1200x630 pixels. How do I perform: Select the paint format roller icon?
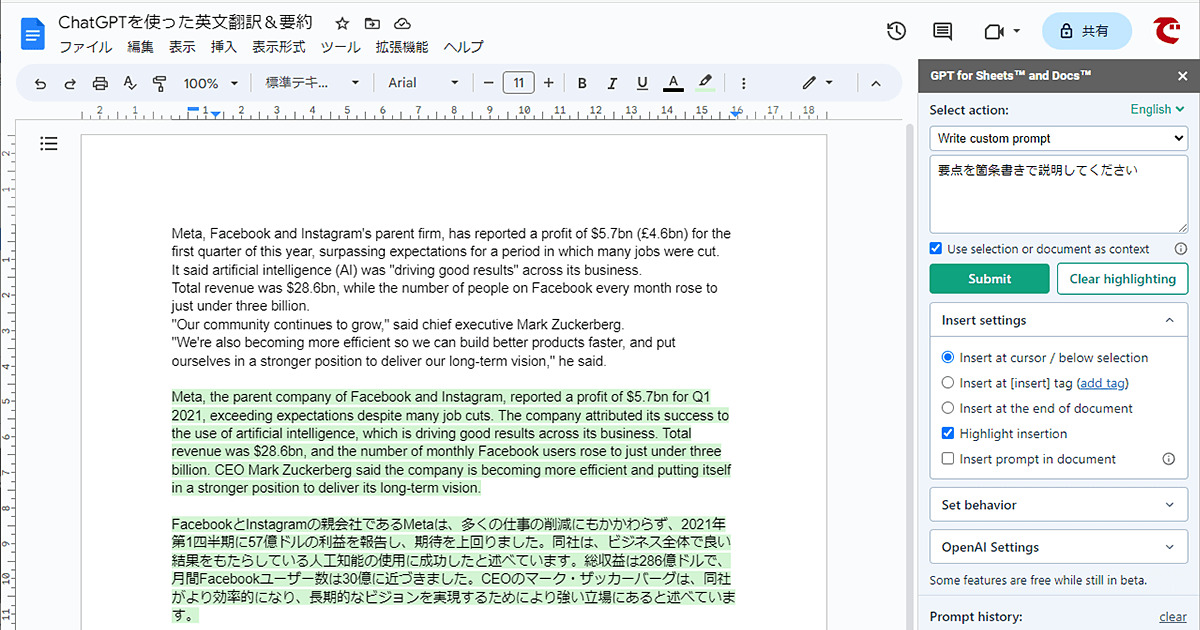[x=159, y=84]
